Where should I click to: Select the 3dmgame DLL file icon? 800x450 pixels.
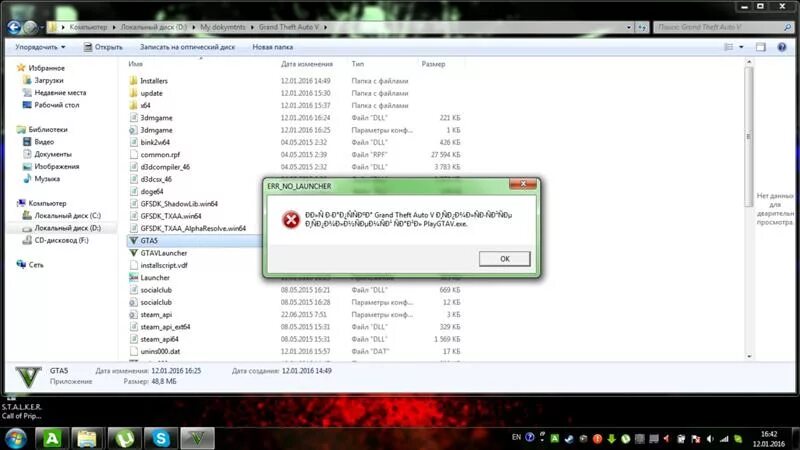pyautogui.click(x=133, y=117)
